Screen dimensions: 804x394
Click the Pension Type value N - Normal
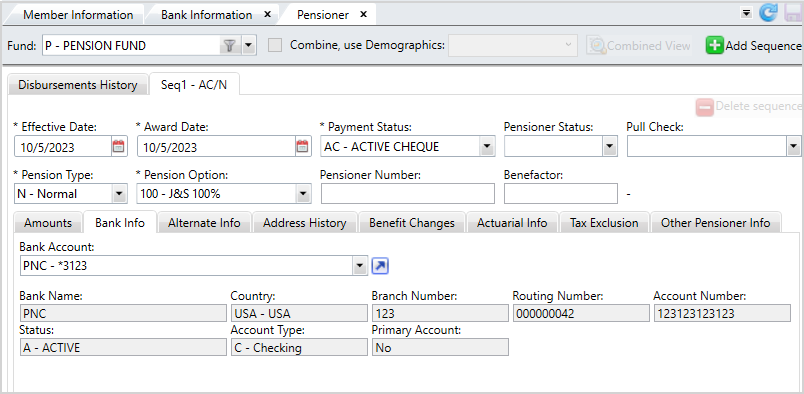pos(47,194)
